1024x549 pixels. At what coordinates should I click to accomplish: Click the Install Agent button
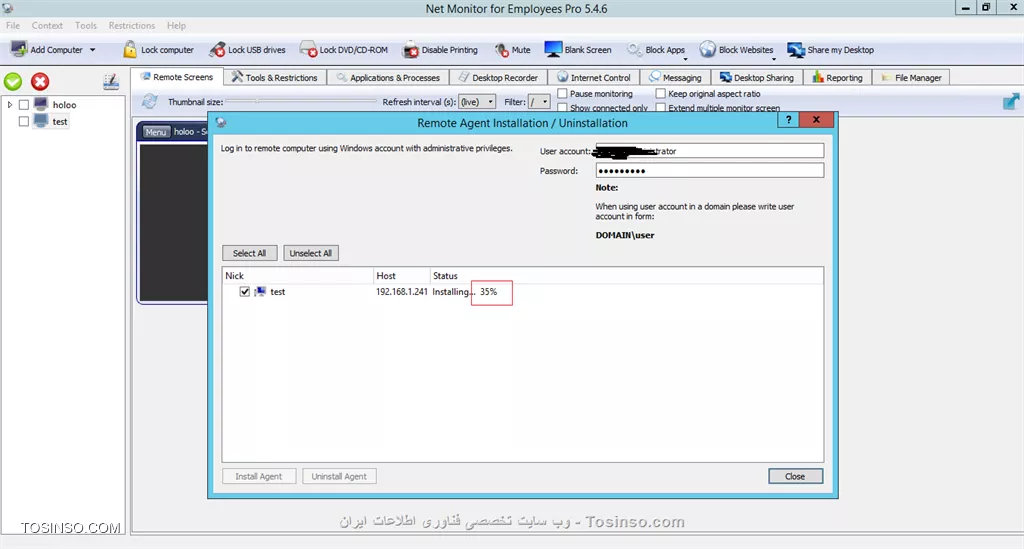[x=259, y=477]
